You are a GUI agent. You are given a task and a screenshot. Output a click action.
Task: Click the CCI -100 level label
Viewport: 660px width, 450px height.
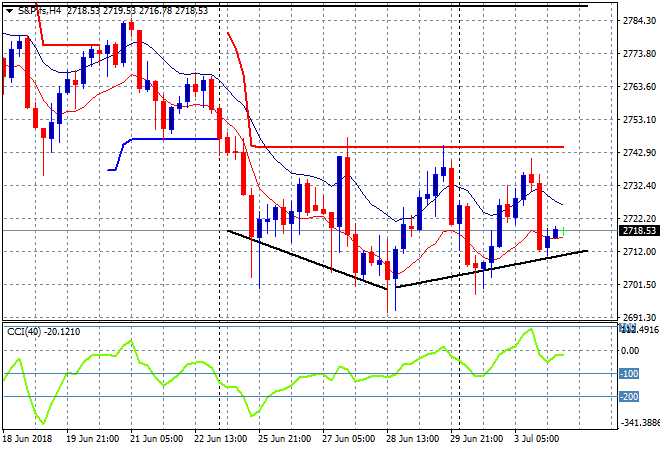click(629, 373)
